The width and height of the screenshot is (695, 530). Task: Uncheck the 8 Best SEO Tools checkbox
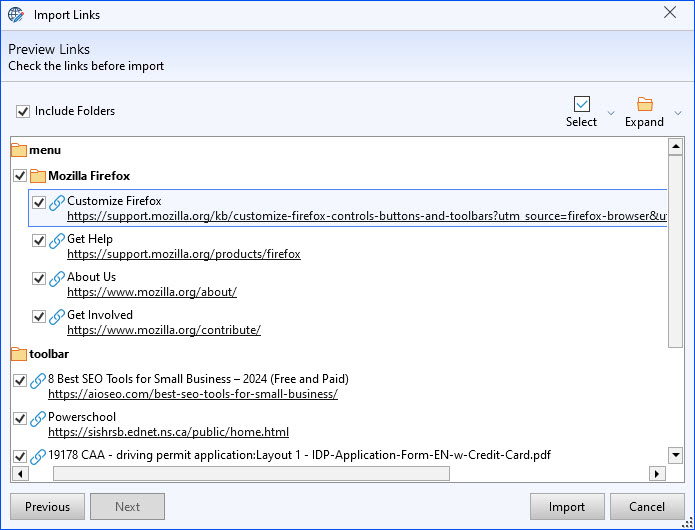[x=20, y=381]
